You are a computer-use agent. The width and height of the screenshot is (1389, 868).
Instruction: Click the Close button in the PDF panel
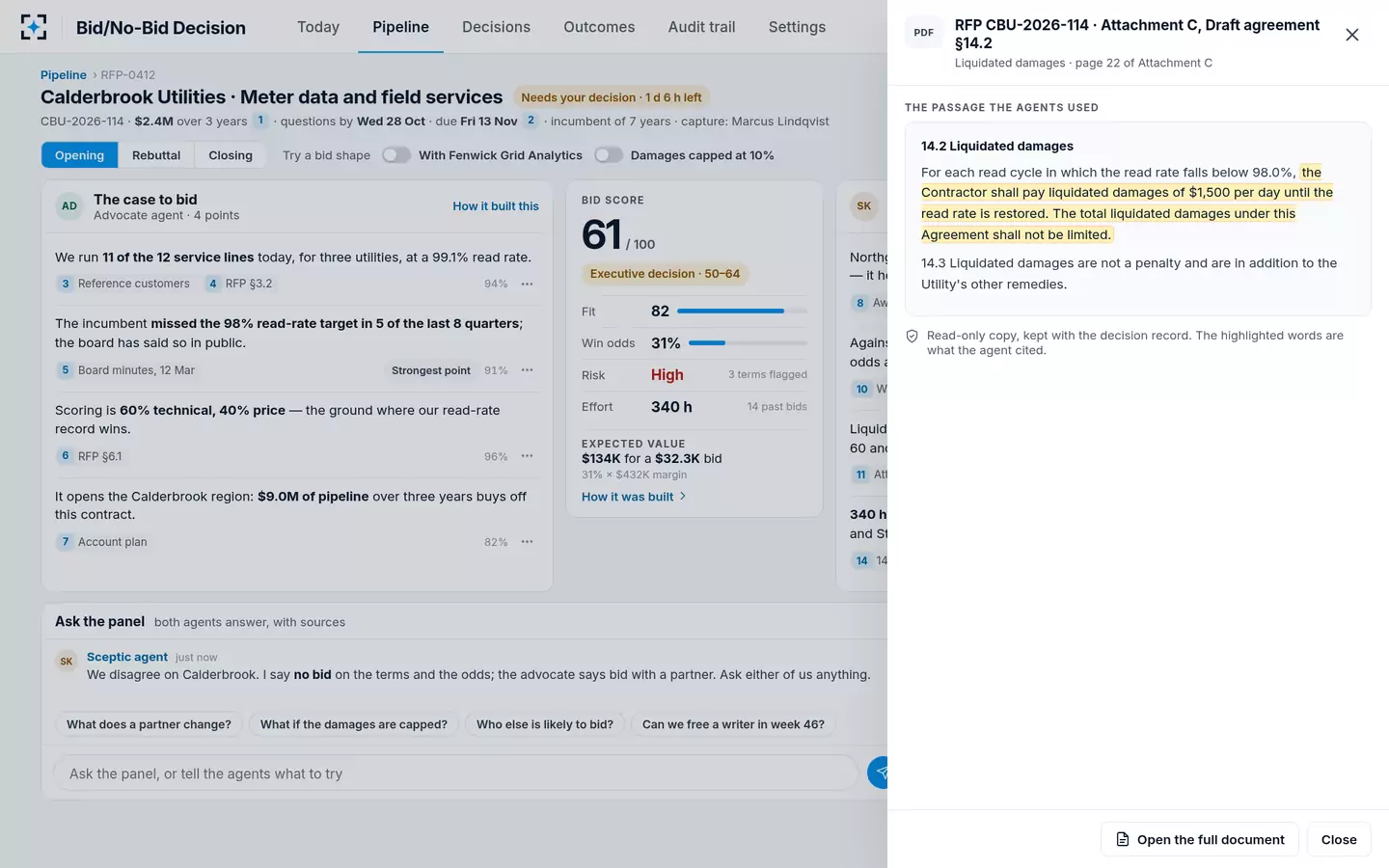pos(1339,839)
